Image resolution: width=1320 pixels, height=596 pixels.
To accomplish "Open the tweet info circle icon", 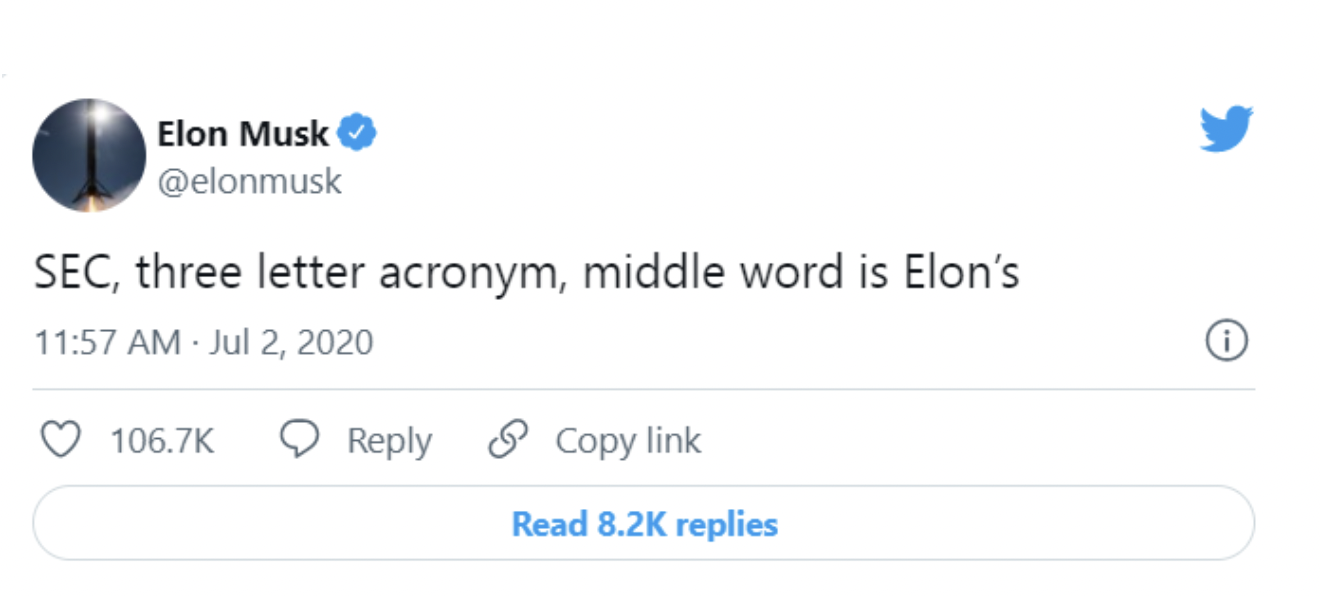I will pyautogui.click(x=1226, y=343).
